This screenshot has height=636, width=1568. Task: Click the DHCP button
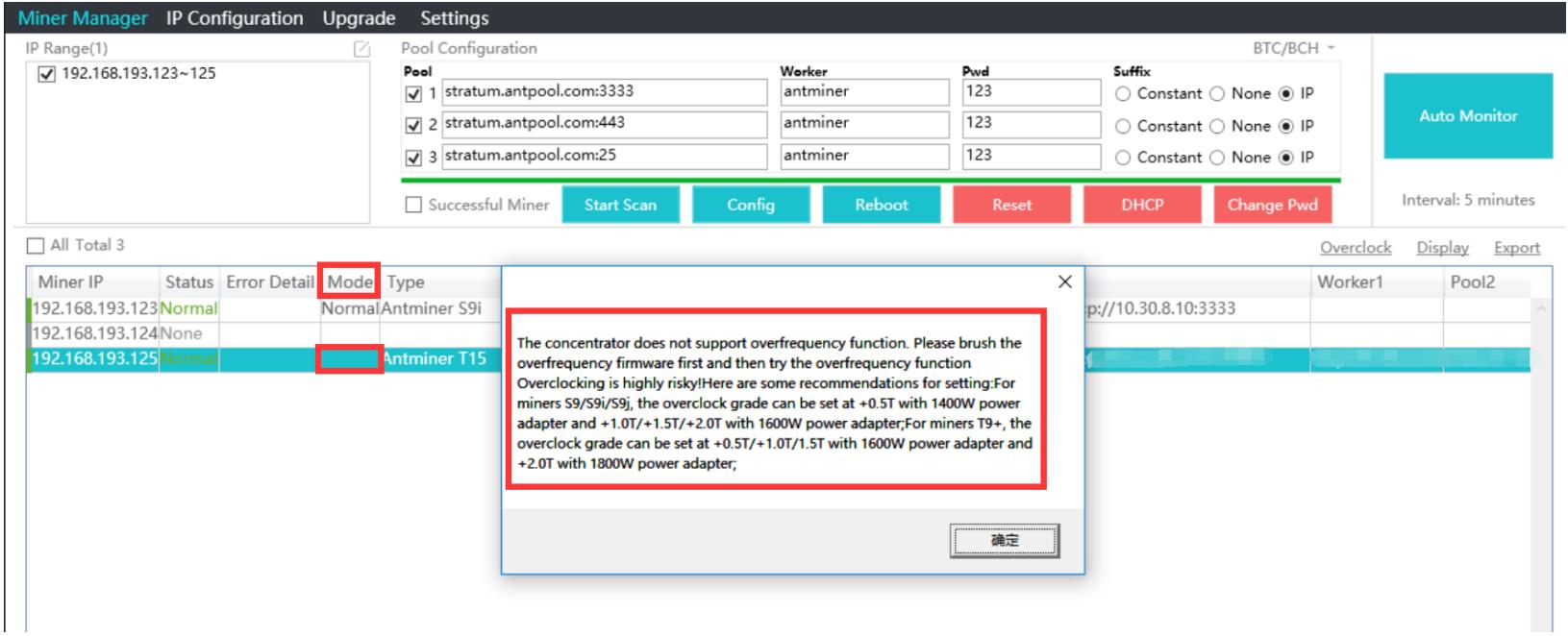(1142, 205)
